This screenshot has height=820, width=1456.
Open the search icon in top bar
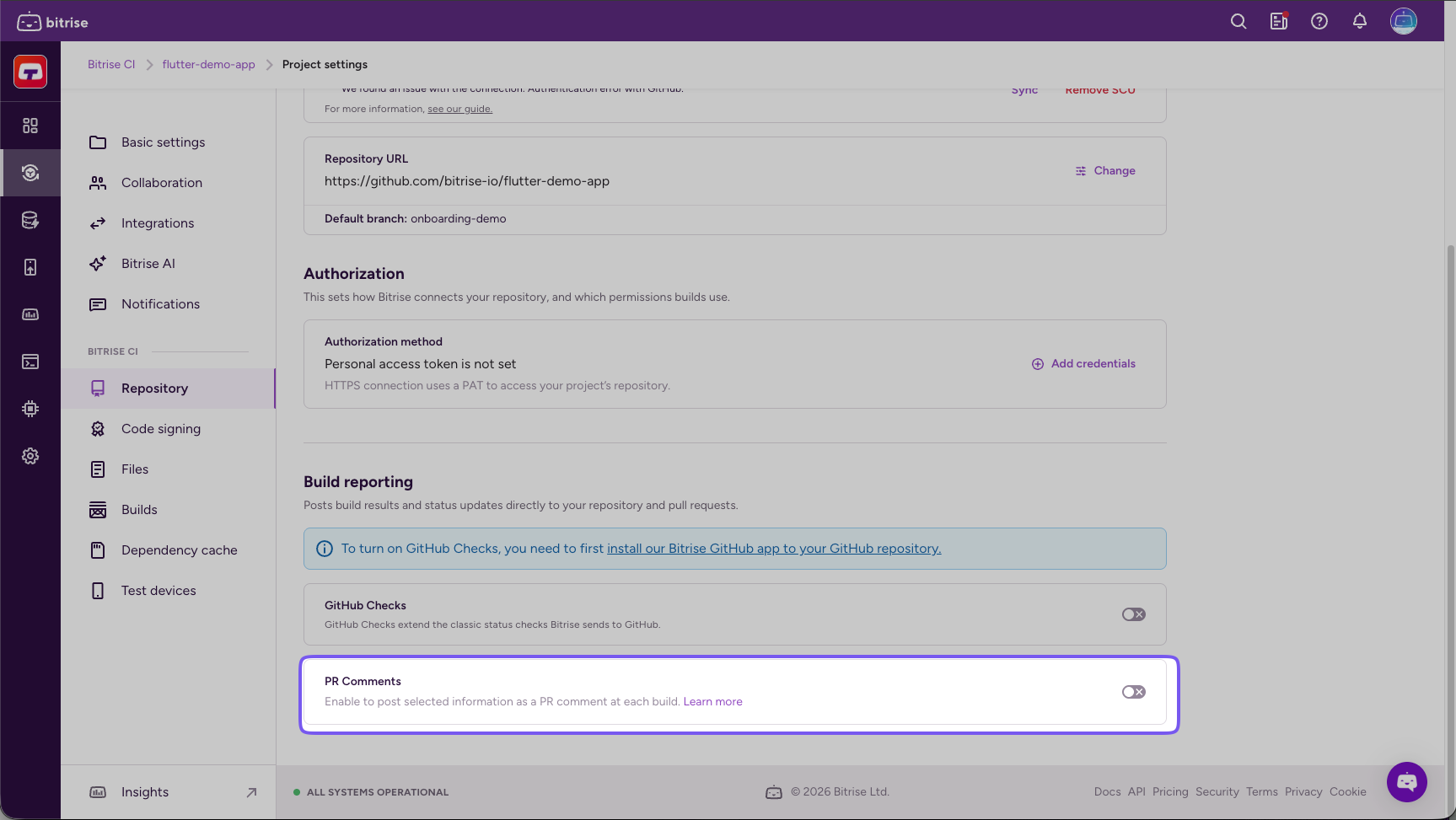point(1238,22)
